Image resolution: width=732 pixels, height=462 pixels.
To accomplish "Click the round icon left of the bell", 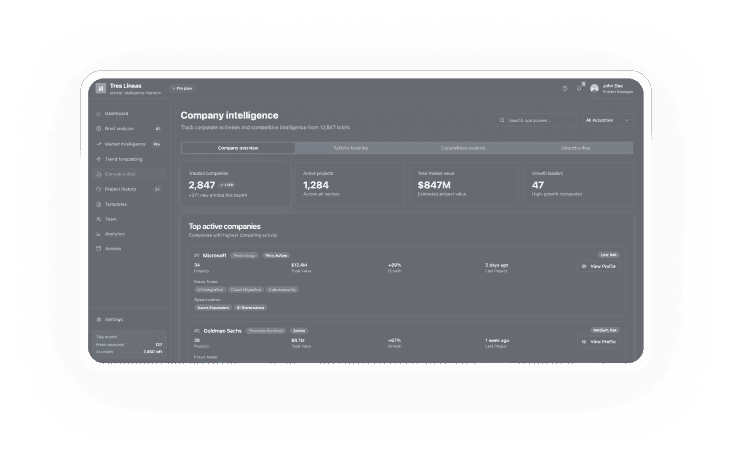I will (x=565, y=88).
